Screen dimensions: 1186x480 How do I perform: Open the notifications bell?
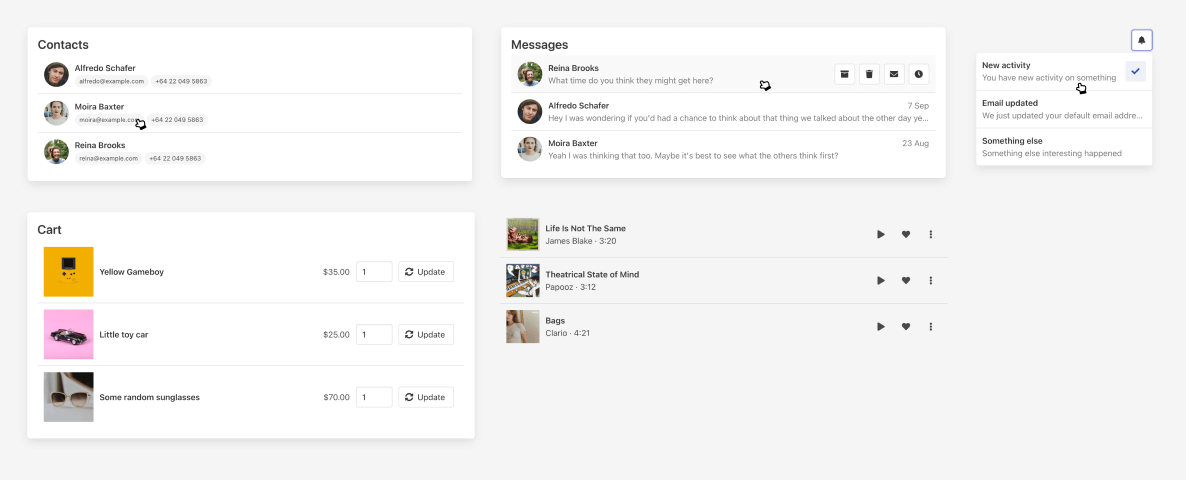coord(1142,40)
